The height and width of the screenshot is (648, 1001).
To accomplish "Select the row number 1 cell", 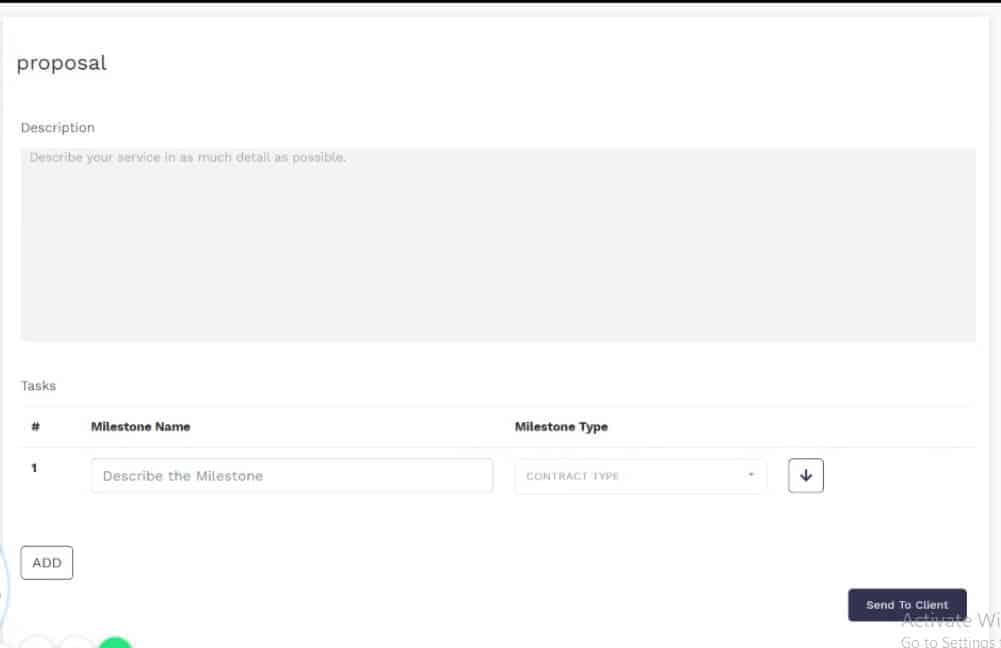I will (34, 468).
